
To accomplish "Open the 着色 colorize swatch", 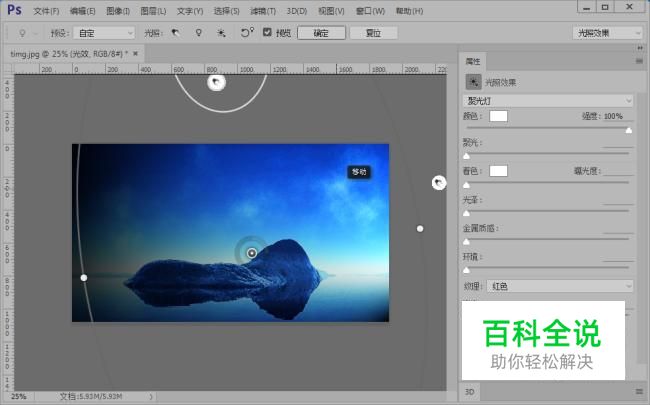I will coord(498,171).
